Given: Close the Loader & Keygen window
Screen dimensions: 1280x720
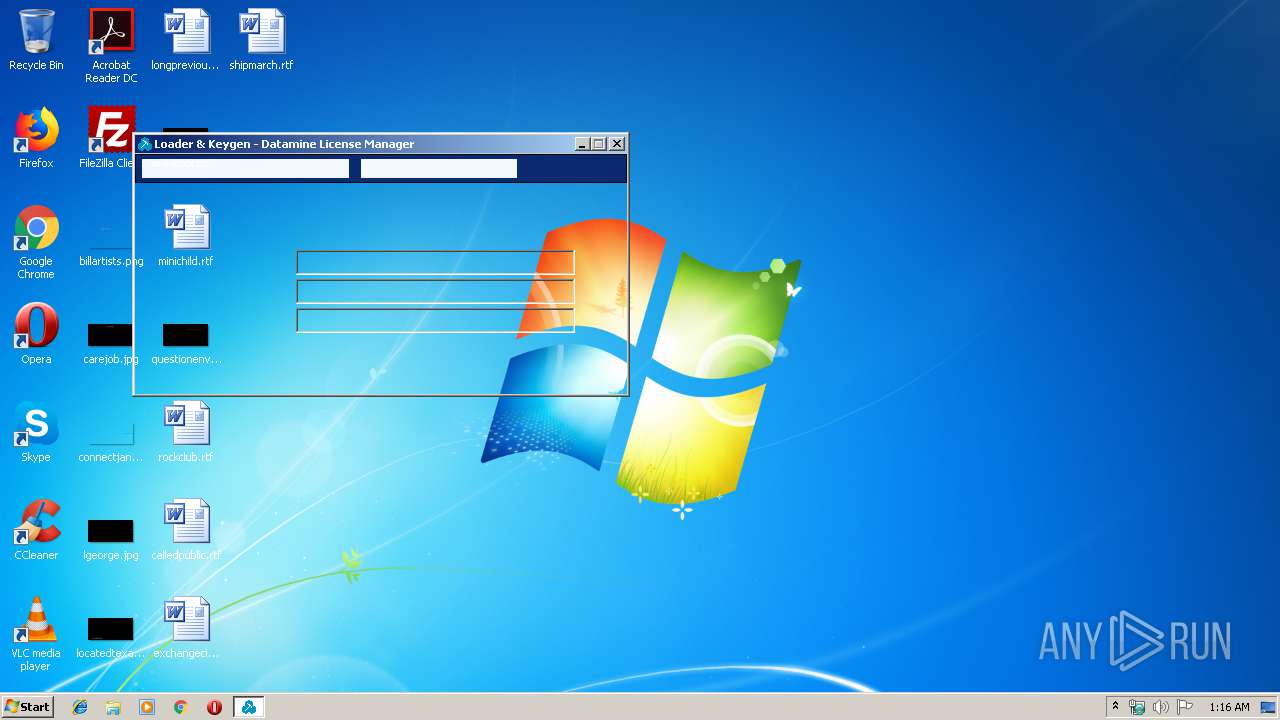Looking at the screenshot, I should [x=617, y=144].
